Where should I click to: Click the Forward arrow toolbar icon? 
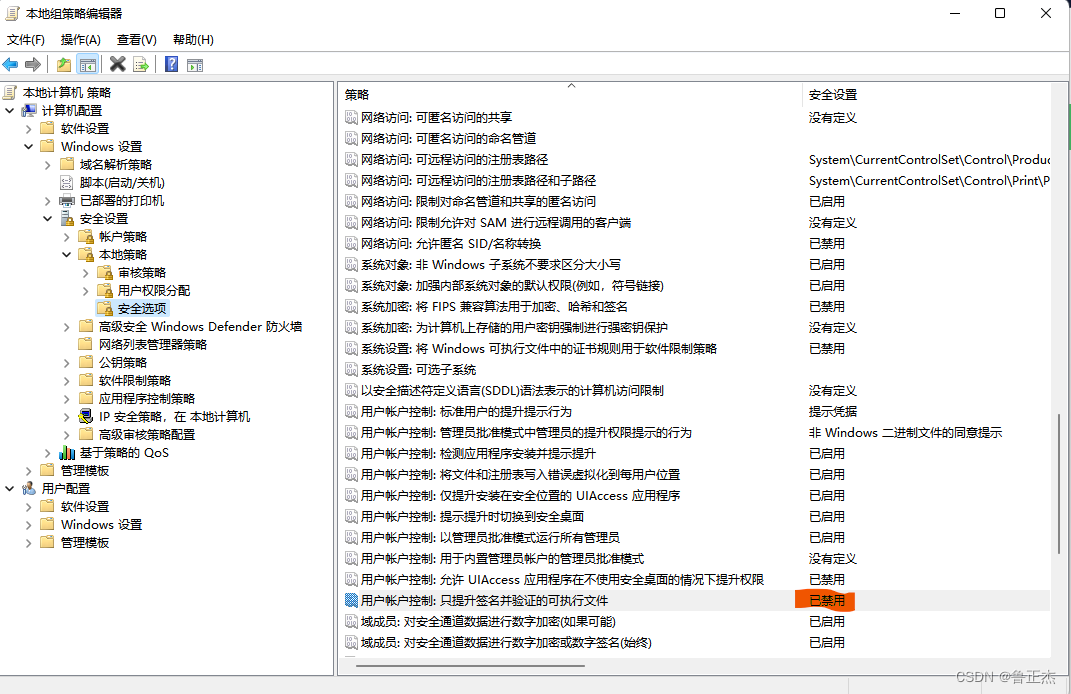point(33,65)
